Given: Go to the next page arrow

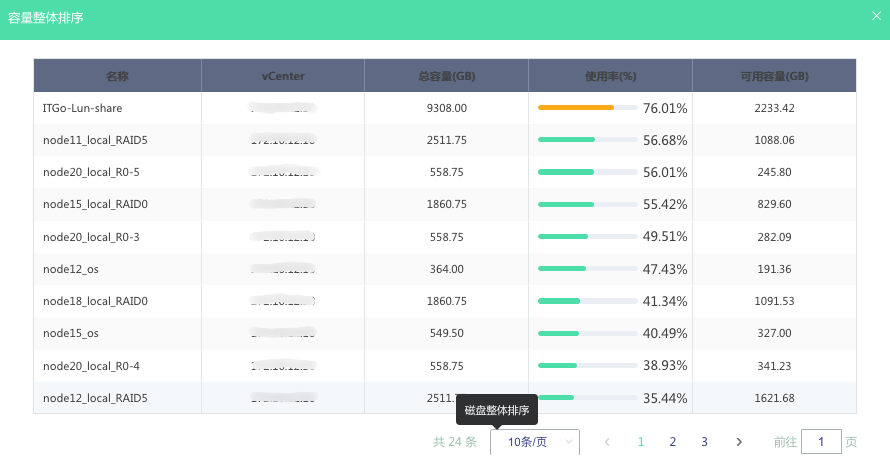Looking at the screenshot, I should tap(739, 442).
